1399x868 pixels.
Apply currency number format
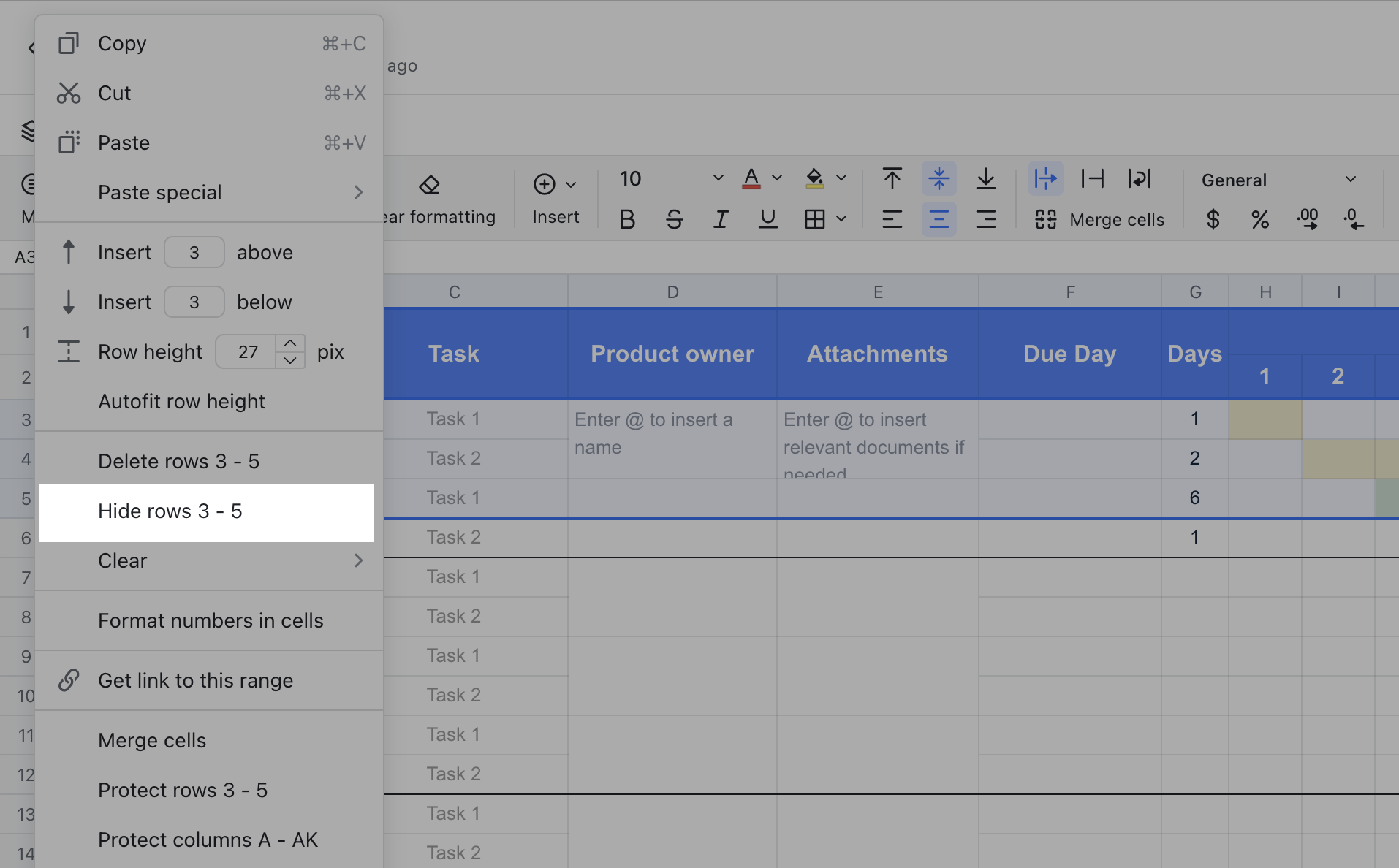pyautogui.click(x=1213, y=220)
